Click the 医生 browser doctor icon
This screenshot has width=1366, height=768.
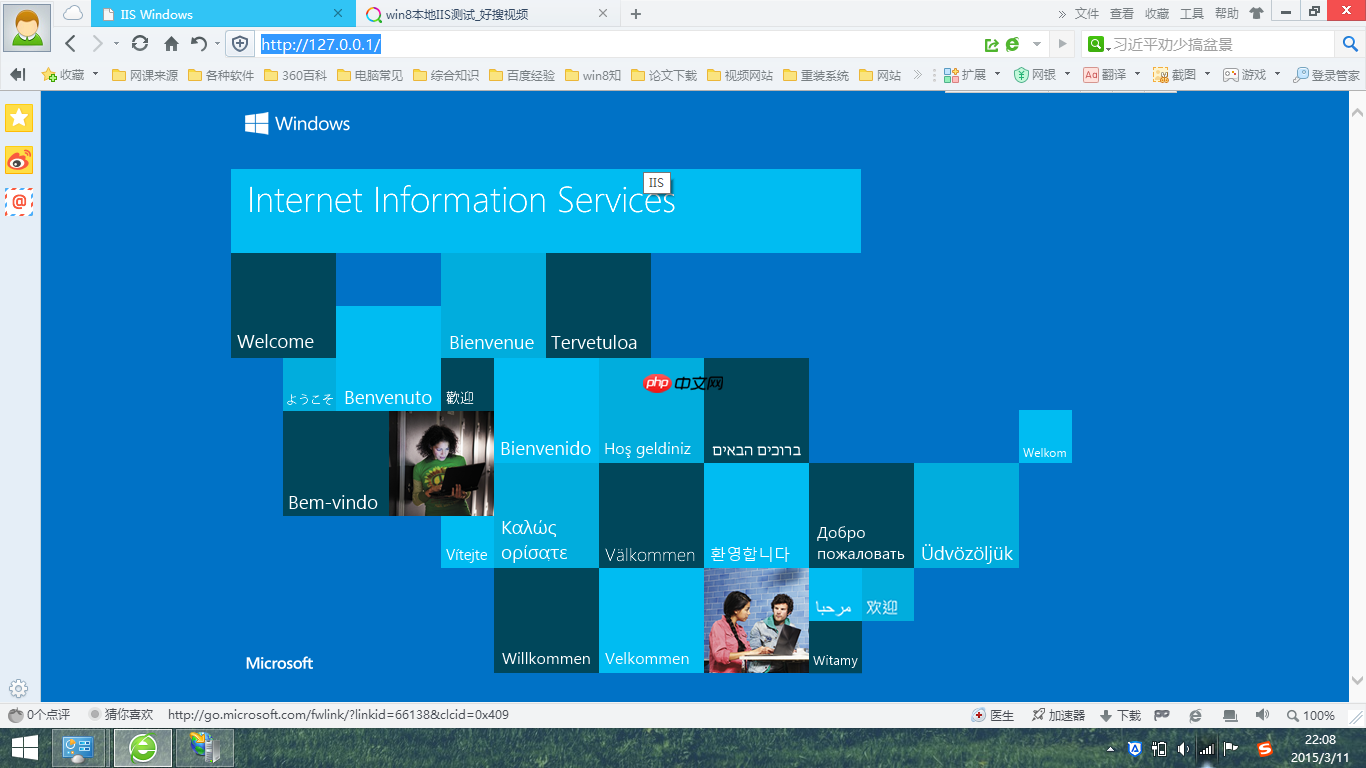pos(994,715)
